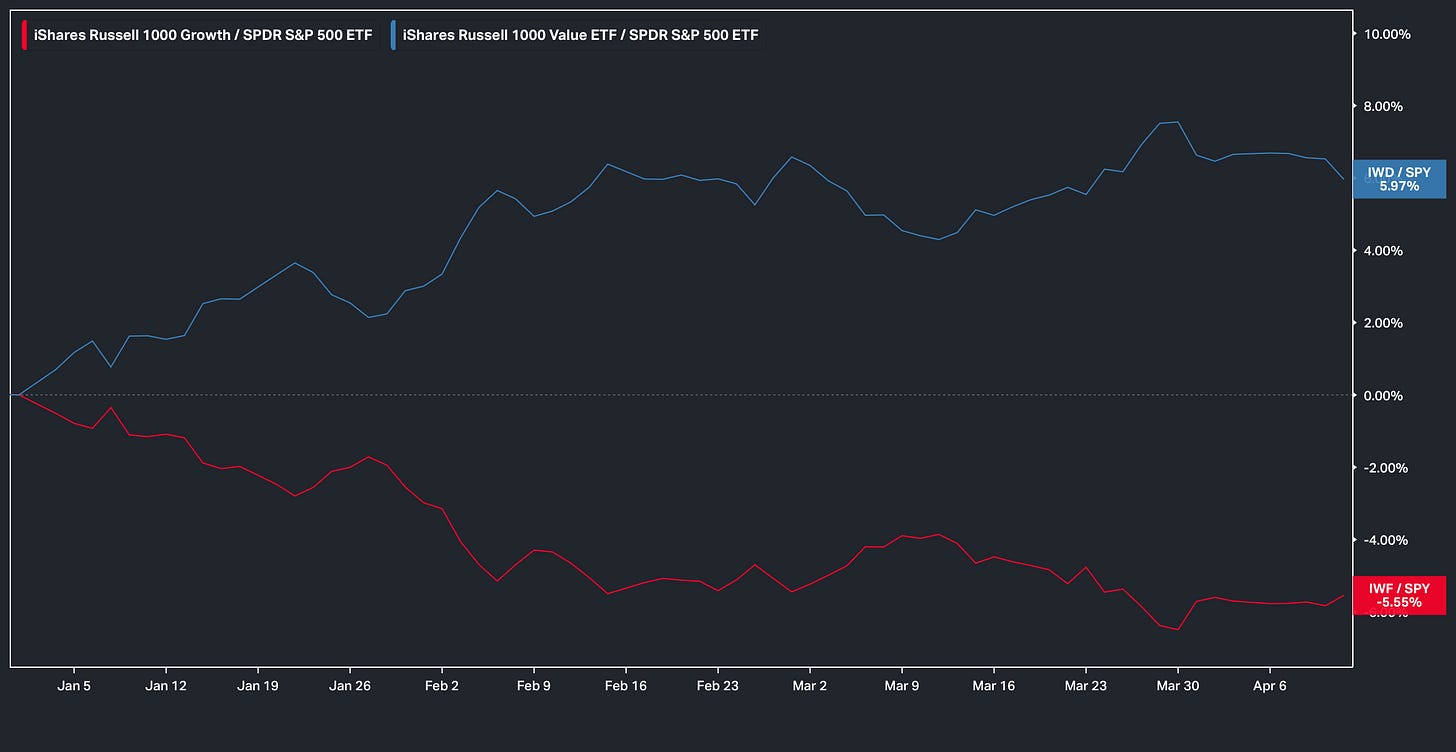Click the Mar 16 date label
1456x752 pixels.
click(x=994, y=686)
